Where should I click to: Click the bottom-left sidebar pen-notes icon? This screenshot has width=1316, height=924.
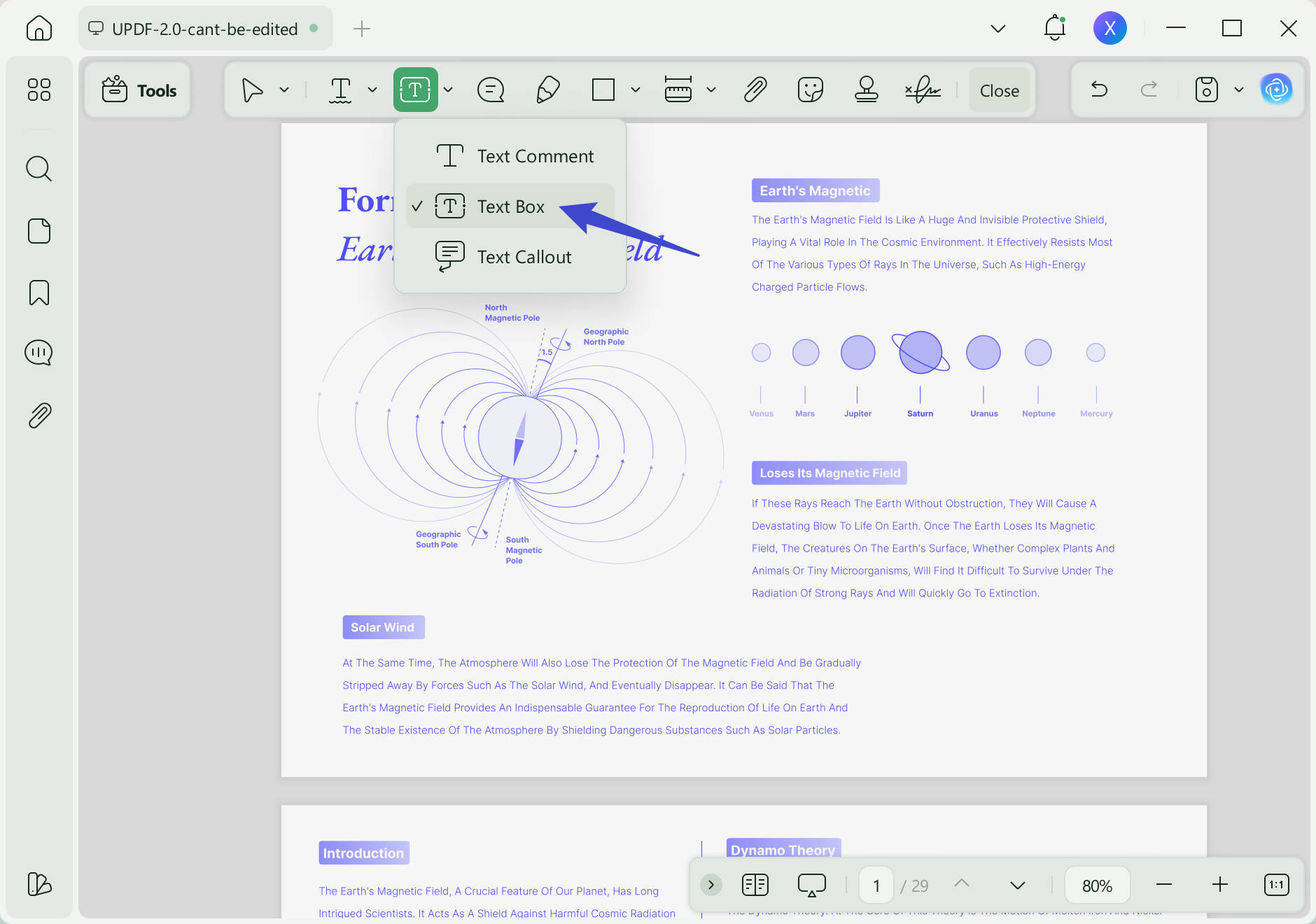tap(39, 884)
